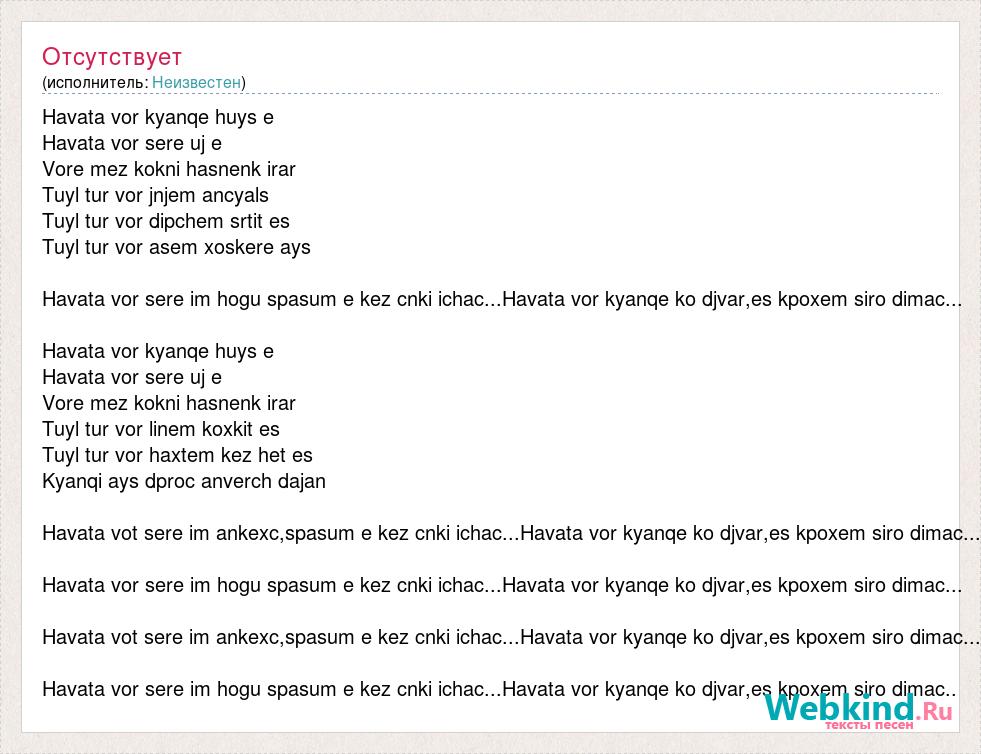Click the line 'Tuyl tur vor linem koxkit es'

(x=161, y=429)
